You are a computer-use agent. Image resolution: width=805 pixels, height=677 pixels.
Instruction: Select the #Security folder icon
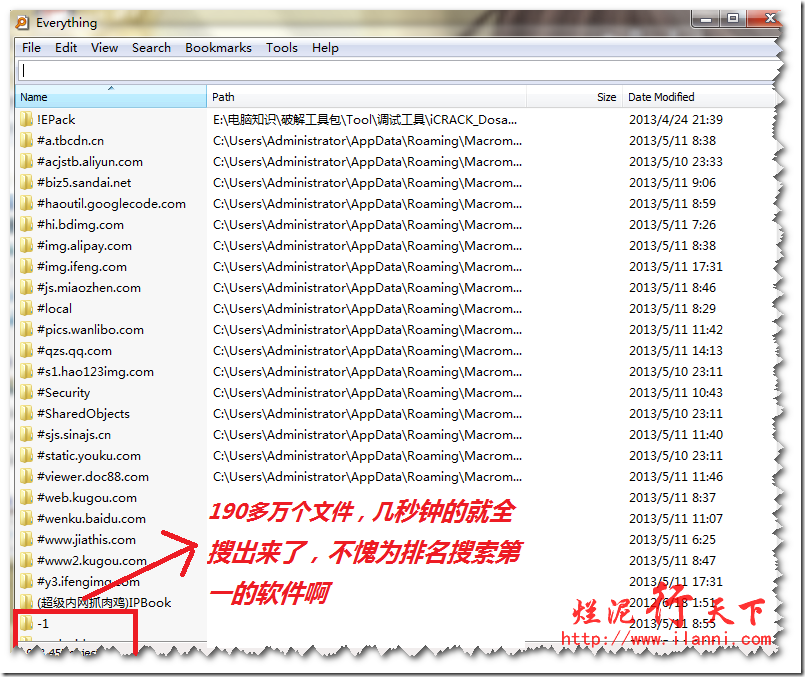(x=26, y=393)
